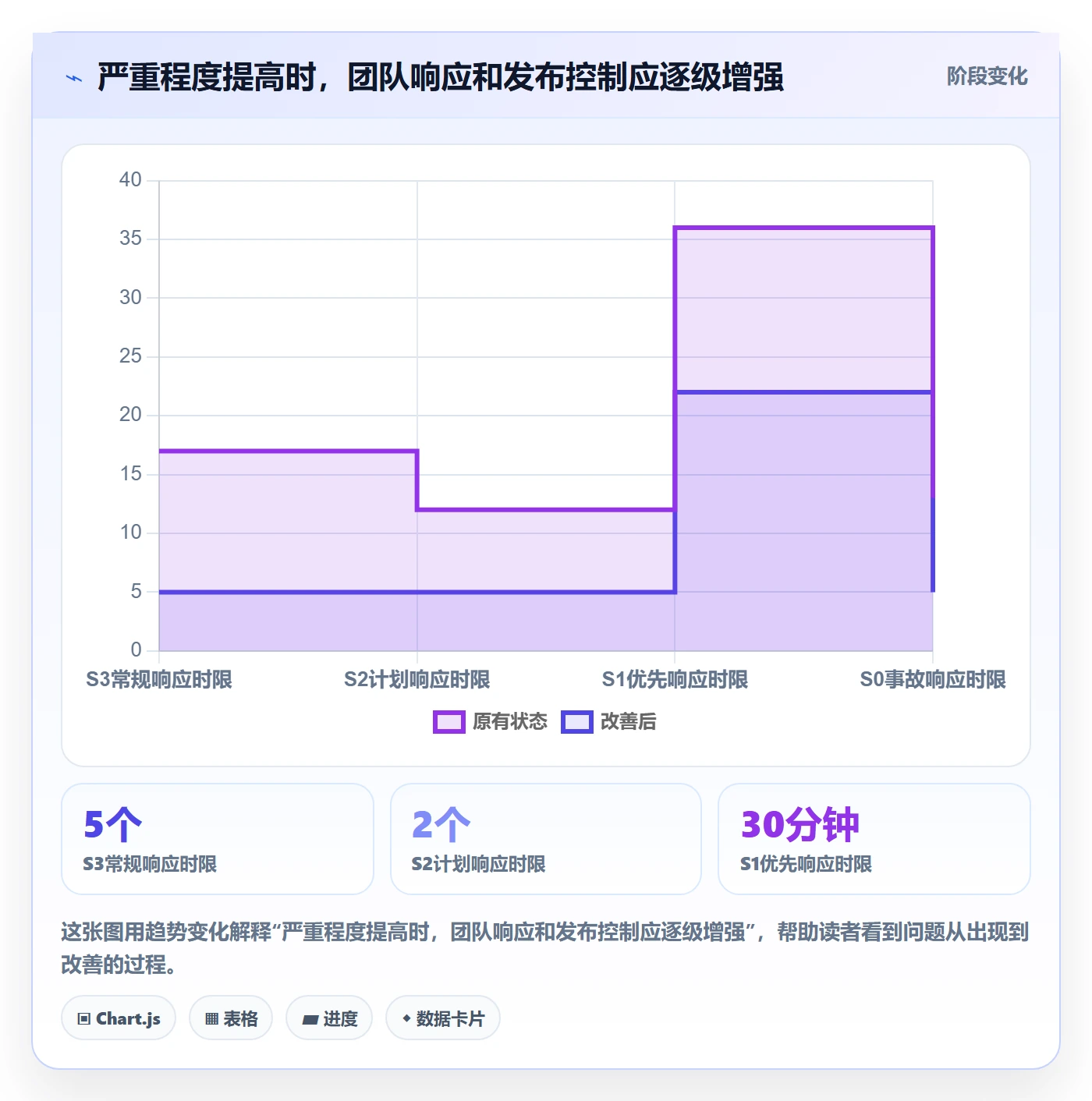The height and width of the screenshot is (1101, 1092).
Task: Click the y-axis value 5
Action: click(136, 591)
